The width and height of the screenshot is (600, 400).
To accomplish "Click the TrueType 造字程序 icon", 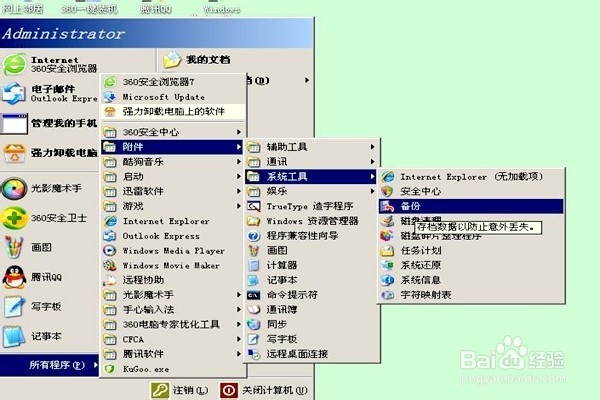I will coord(254,206).
